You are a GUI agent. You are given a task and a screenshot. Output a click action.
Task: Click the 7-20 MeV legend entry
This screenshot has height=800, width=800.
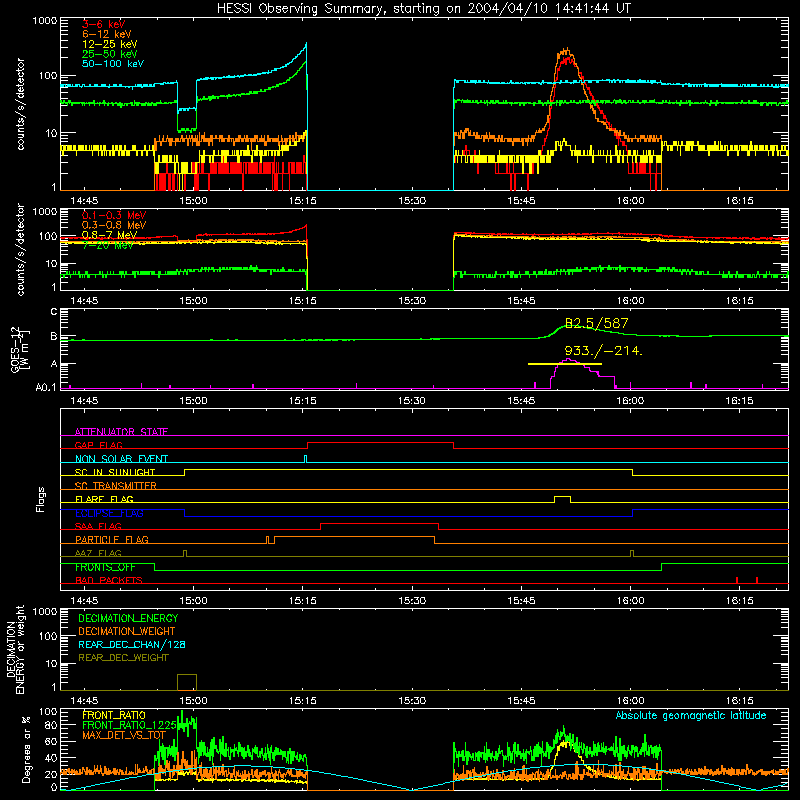108,245
